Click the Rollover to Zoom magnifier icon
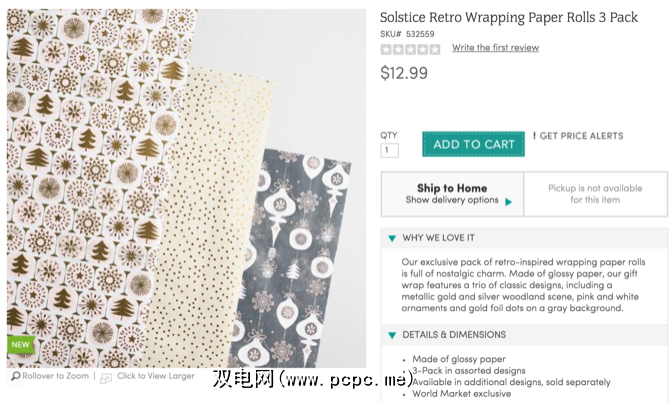Viewport: 670px width, 402px height. click(x=16, y=377)
